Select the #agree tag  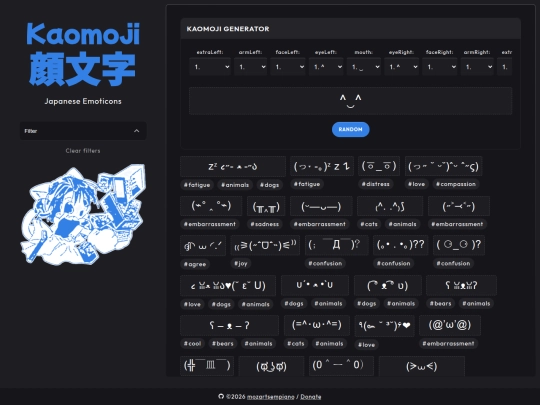195,264
